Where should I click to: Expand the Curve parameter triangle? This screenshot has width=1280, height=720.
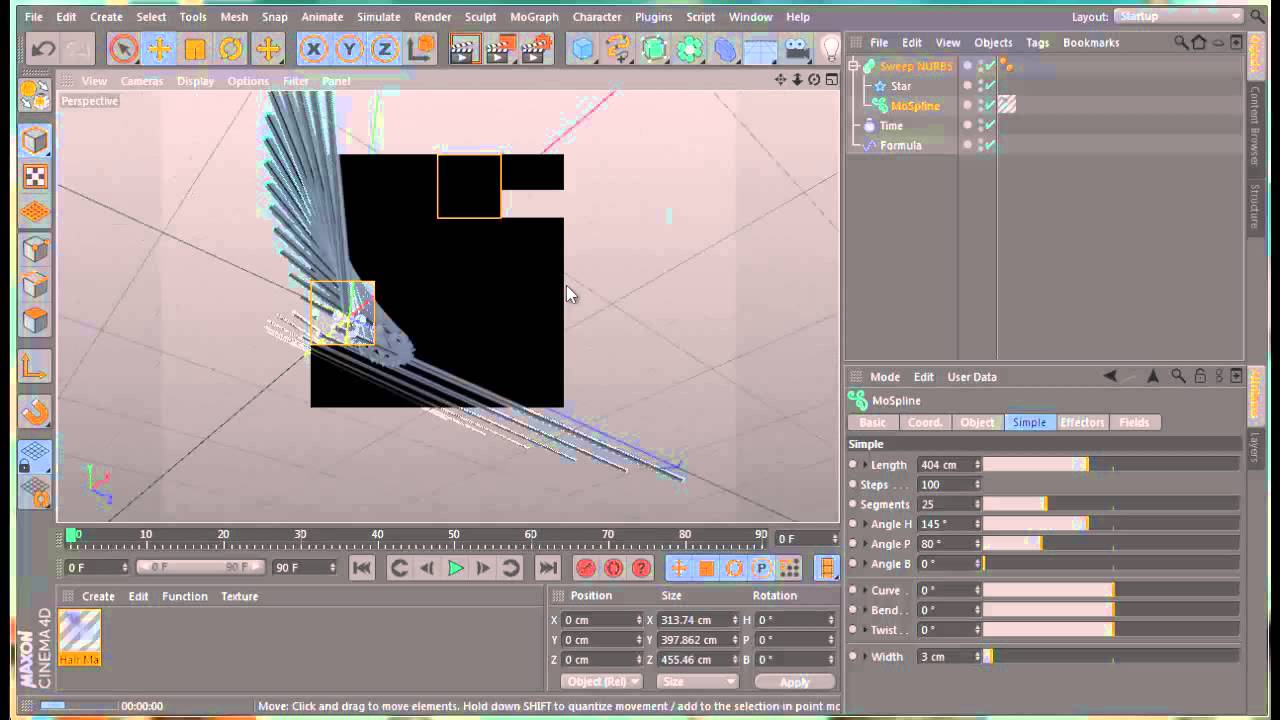point(865,590)
